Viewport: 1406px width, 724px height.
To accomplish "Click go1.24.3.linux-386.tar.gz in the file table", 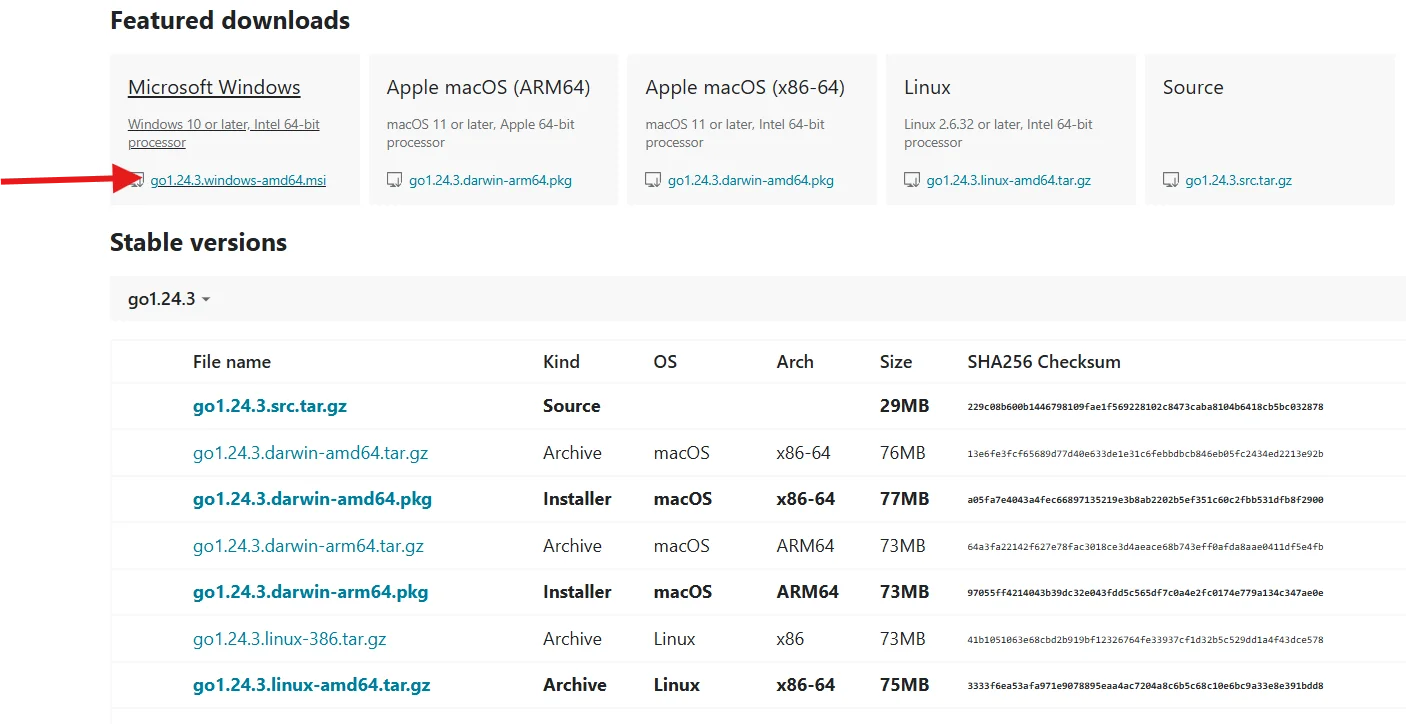I will pyautogui.click(x=289, y=639).
